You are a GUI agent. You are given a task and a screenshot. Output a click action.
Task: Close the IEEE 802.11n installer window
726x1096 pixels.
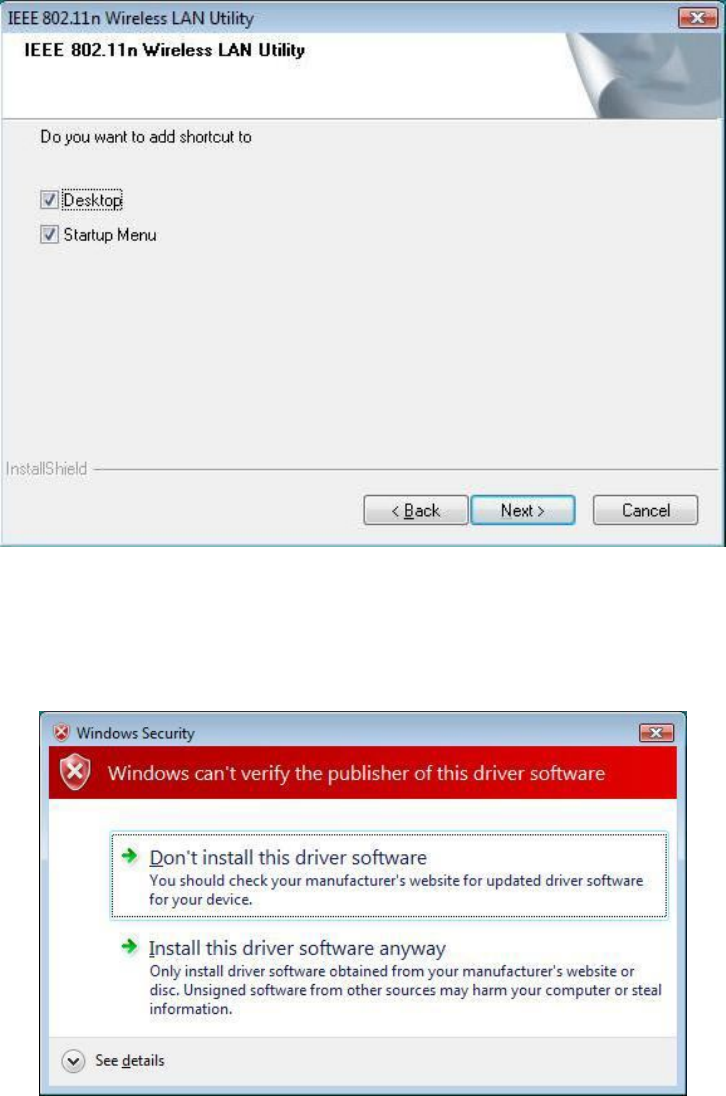click(697, 17)
